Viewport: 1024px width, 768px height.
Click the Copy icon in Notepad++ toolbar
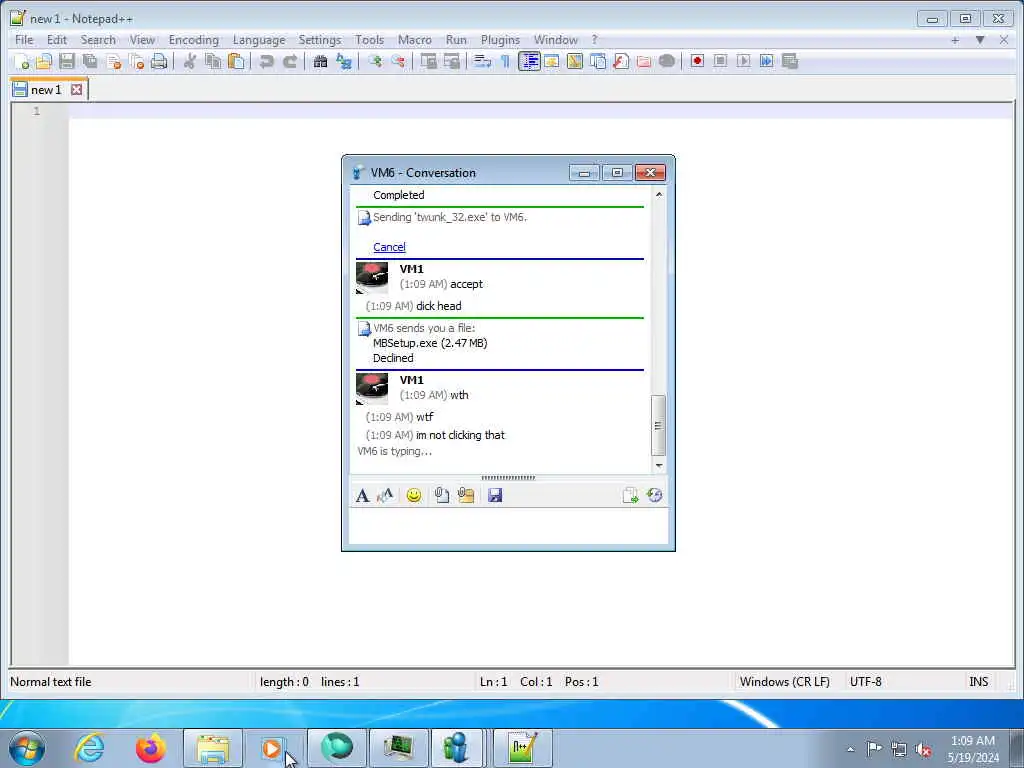(x=213, y=61)
